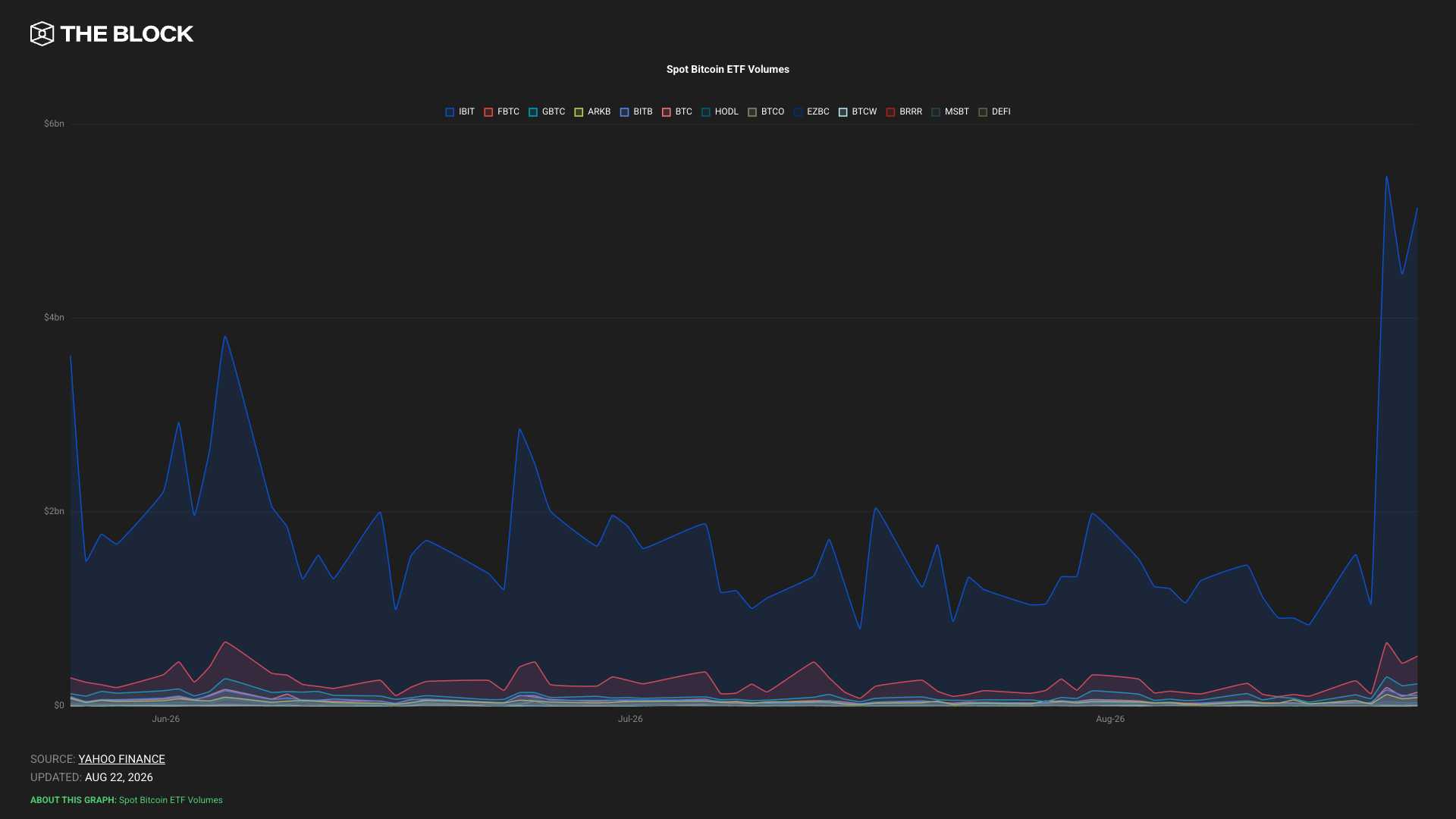
Task: Click the green Spot Bitcoin ETF Volumes link
Action: (171, 800)
